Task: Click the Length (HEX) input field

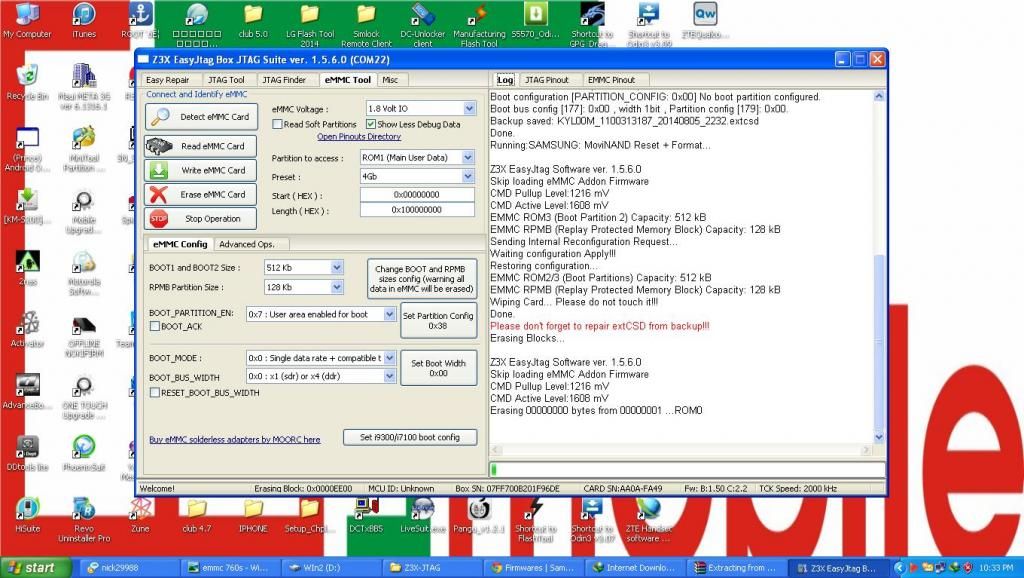Action: tap(417, 210)
